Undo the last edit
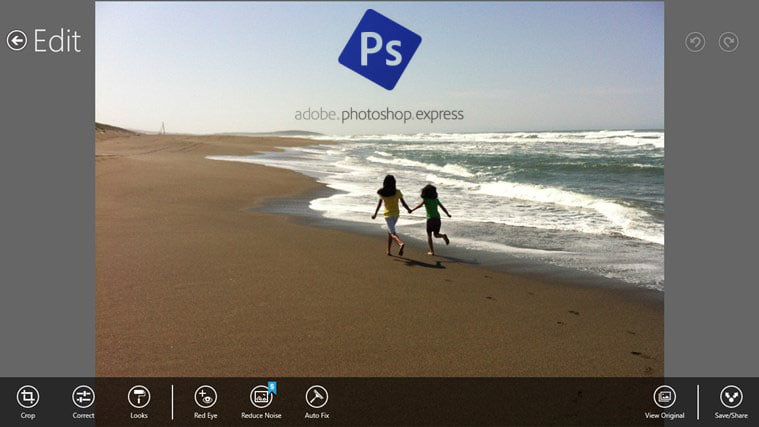Screen dimensions: 759x427 [x=695, y=42]
